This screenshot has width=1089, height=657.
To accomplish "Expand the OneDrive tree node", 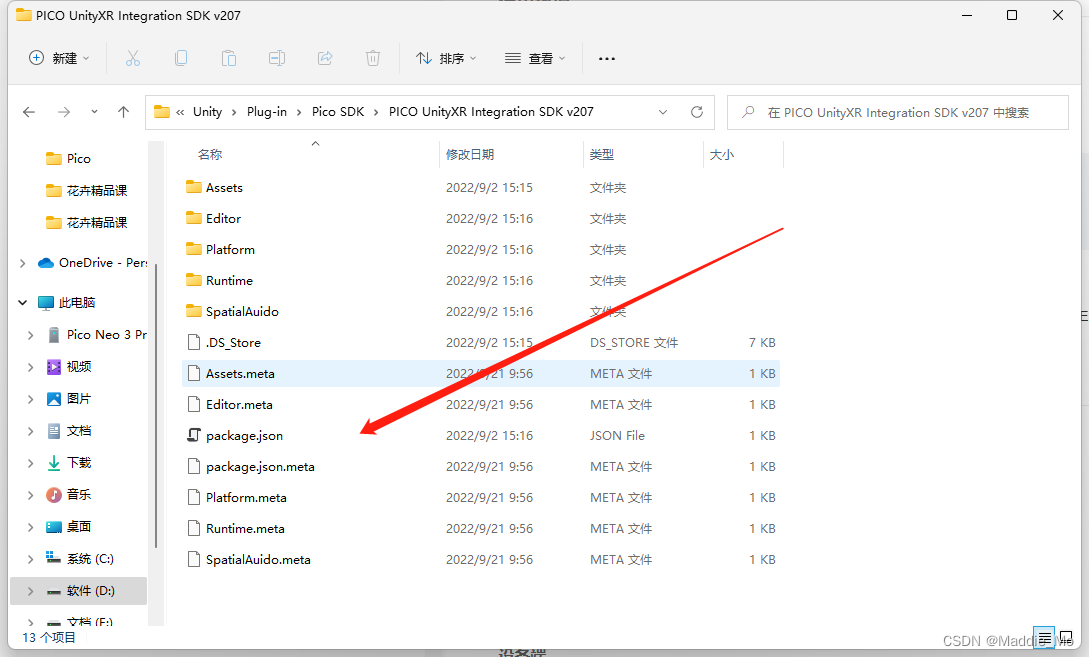I will pos(23,263).
